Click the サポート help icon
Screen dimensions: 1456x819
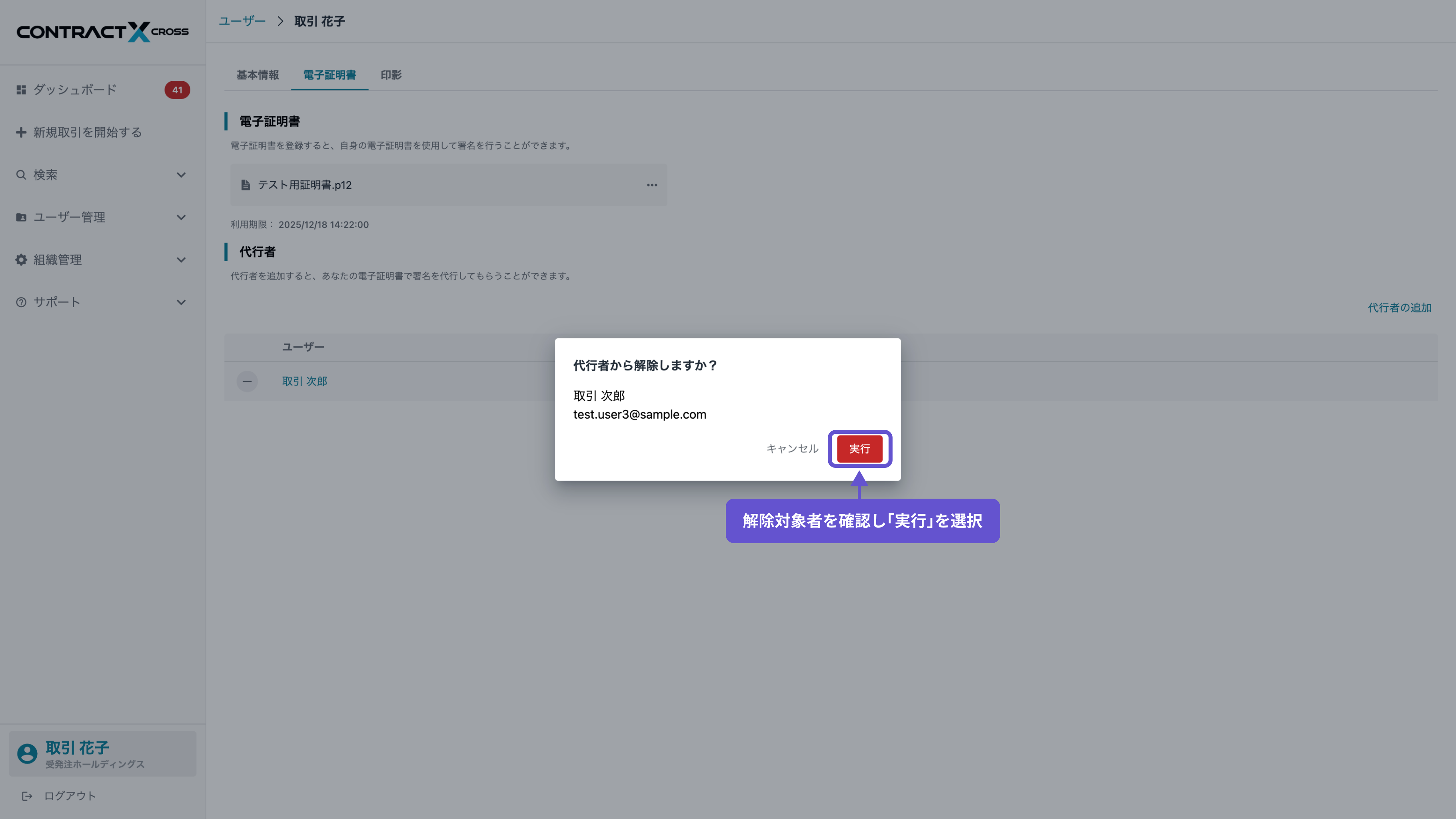[21, 302]
